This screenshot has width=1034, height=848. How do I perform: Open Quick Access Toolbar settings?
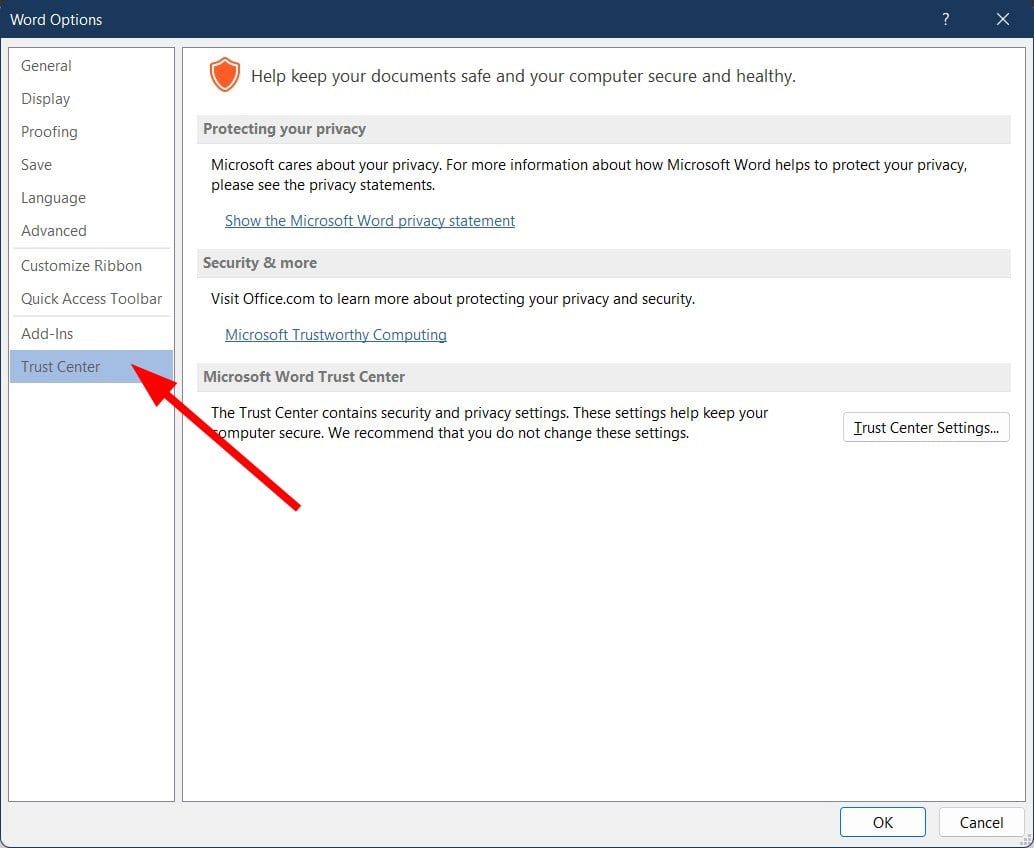(92, 299)
